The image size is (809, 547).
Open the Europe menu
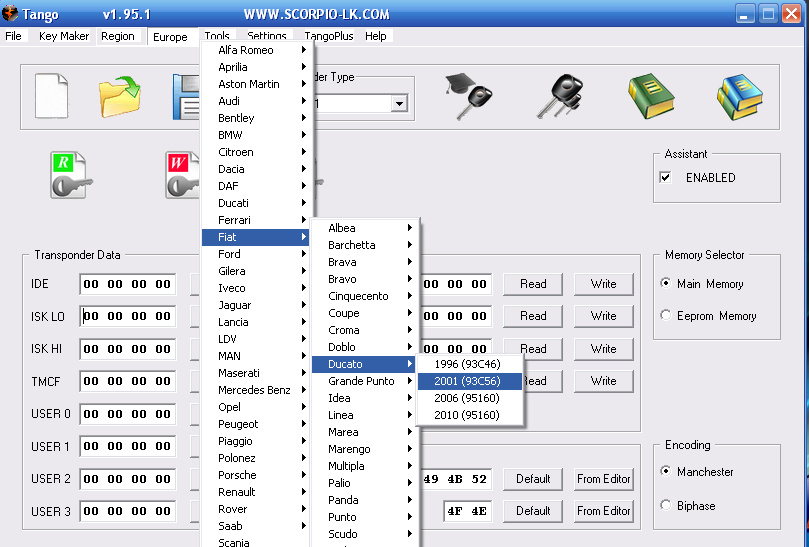click(170, 37)
